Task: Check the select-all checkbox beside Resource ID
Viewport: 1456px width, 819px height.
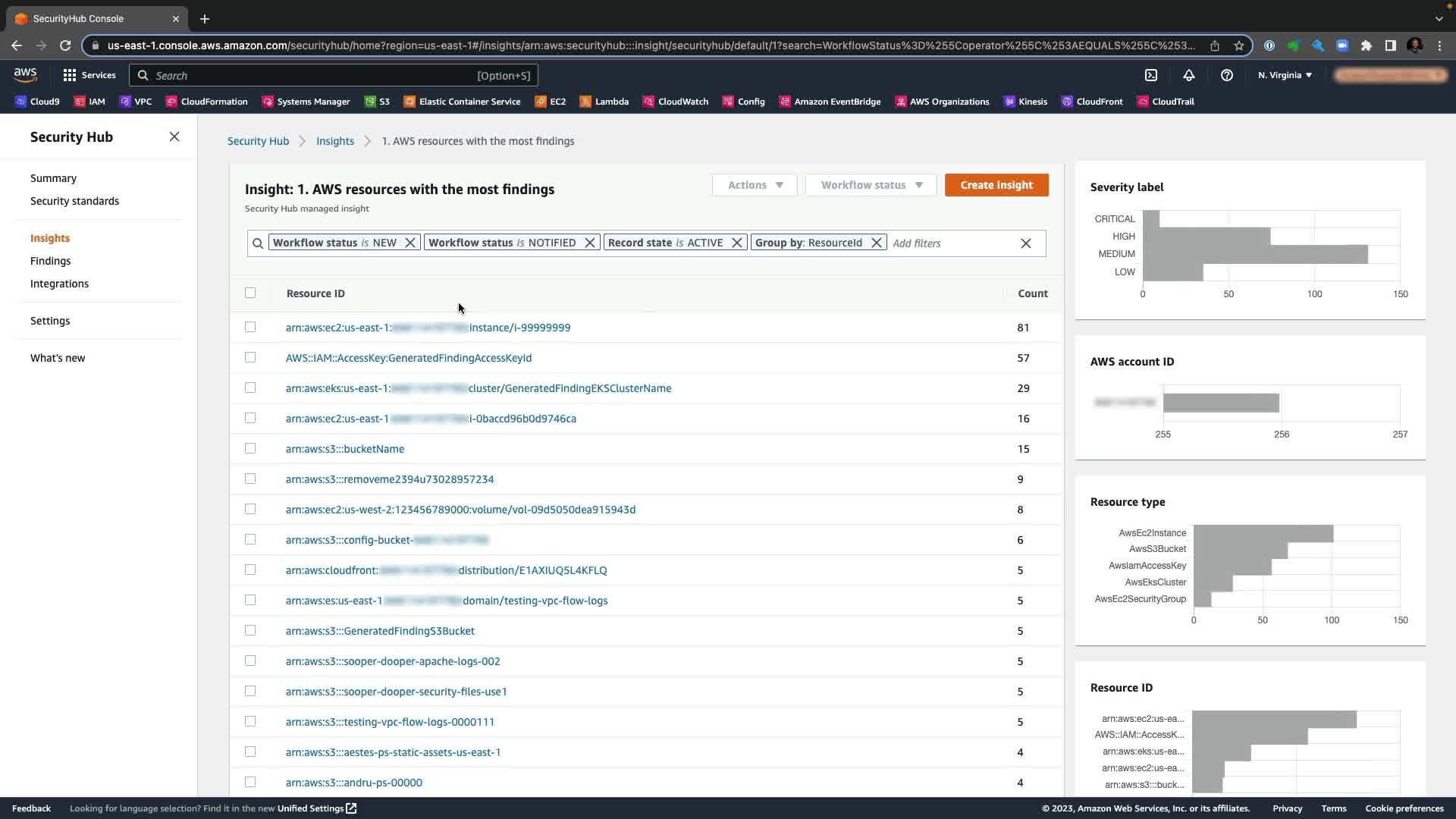Action: pos(250,293)
